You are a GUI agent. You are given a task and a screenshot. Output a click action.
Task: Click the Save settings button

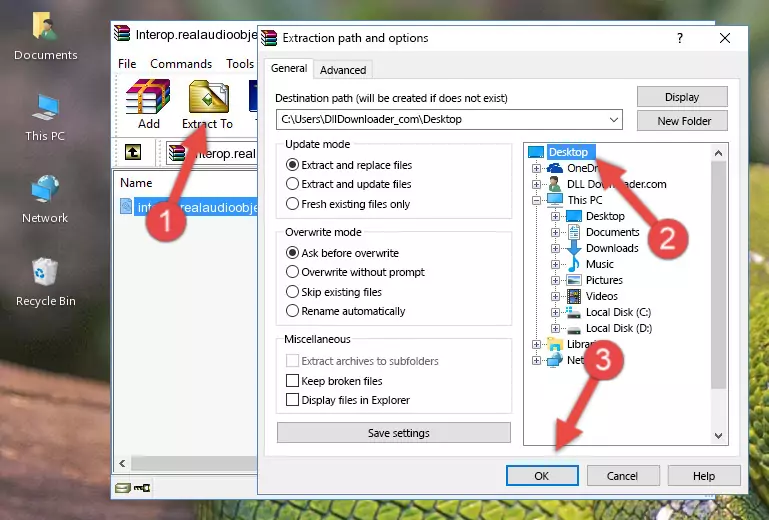[394, 433]
